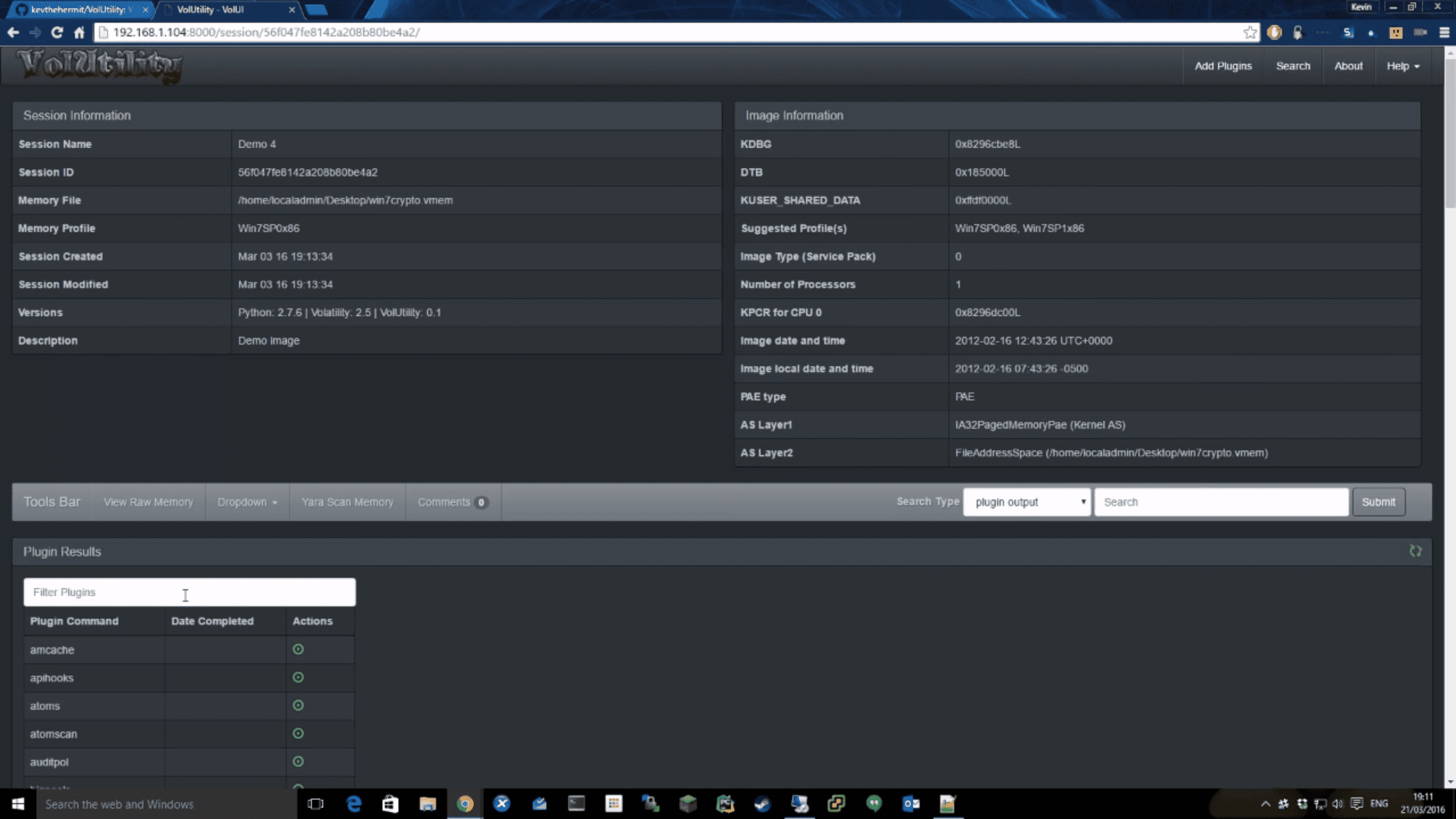Viewport: 1456px width, 819px height.
Task: Click the Comments tab with badge 0
Action: tap(451, 501)
